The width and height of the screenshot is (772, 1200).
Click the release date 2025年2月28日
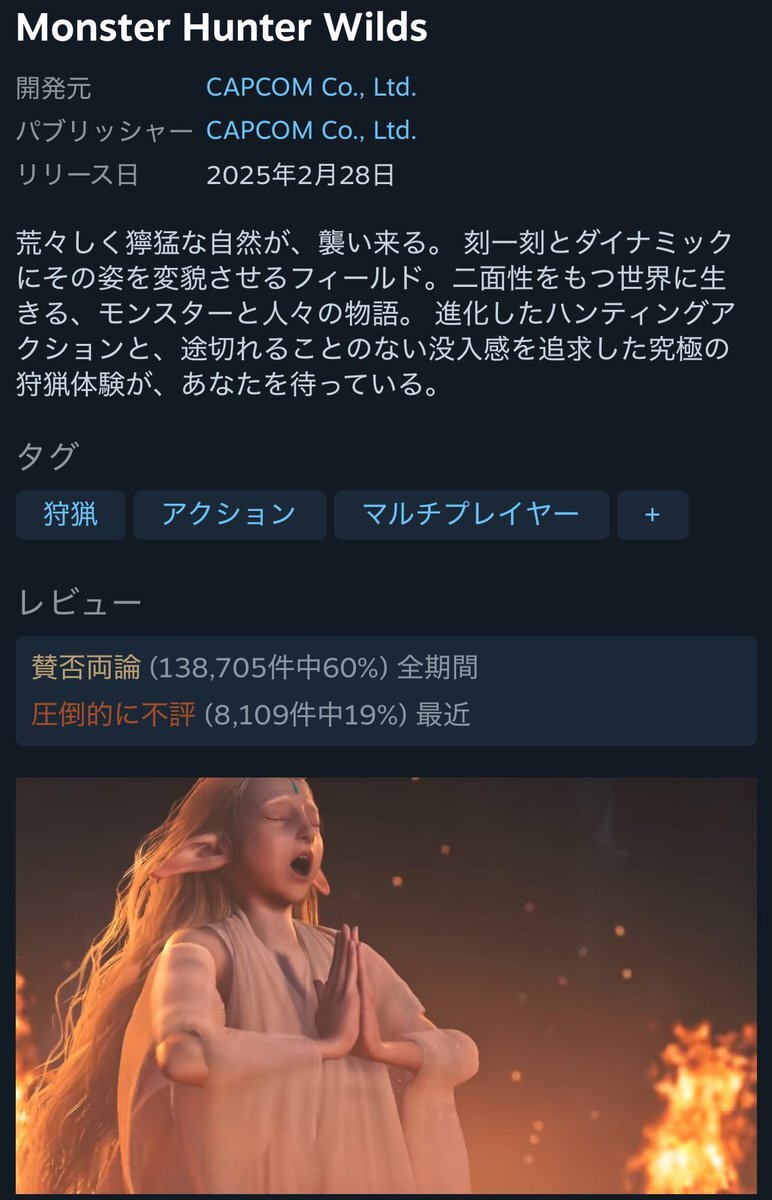(x=301, y=175)
